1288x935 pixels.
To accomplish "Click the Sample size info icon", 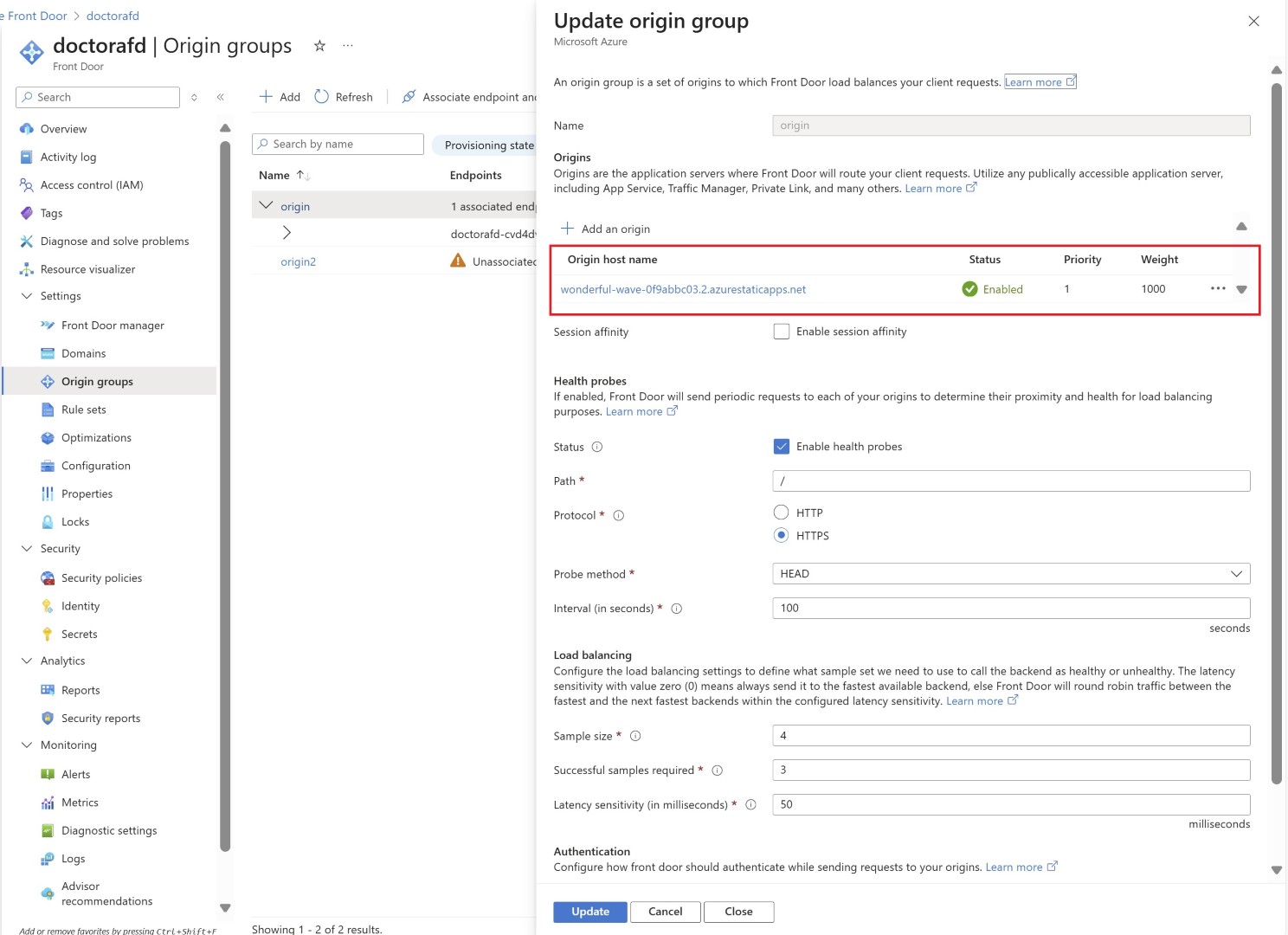I will click(x=635, y=736).
